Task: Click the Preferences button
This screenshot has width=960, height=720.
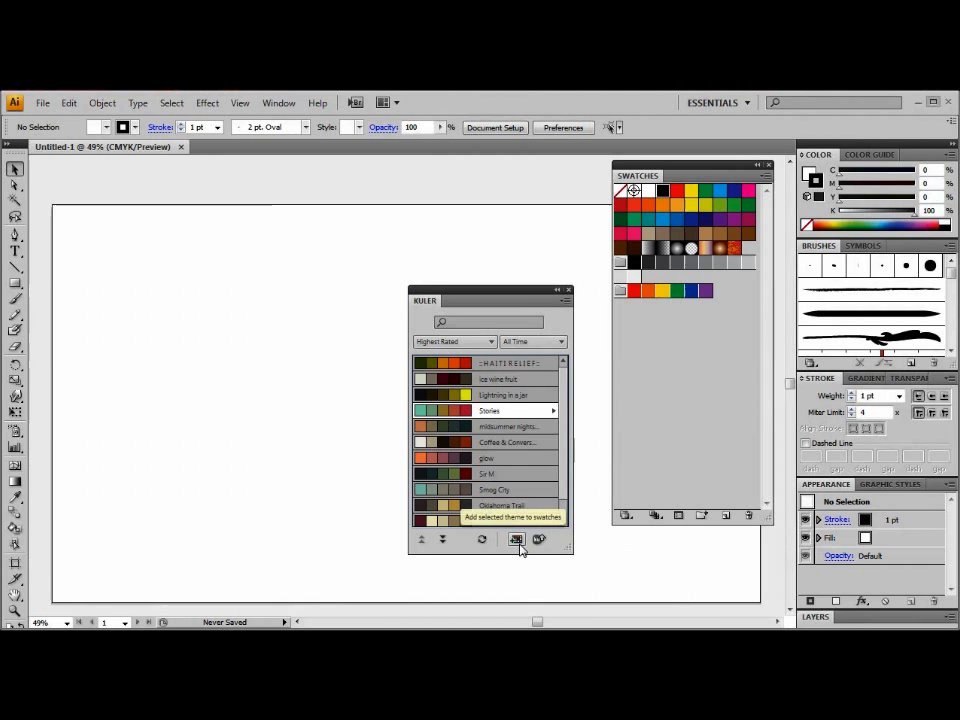Action: (563, 127)
